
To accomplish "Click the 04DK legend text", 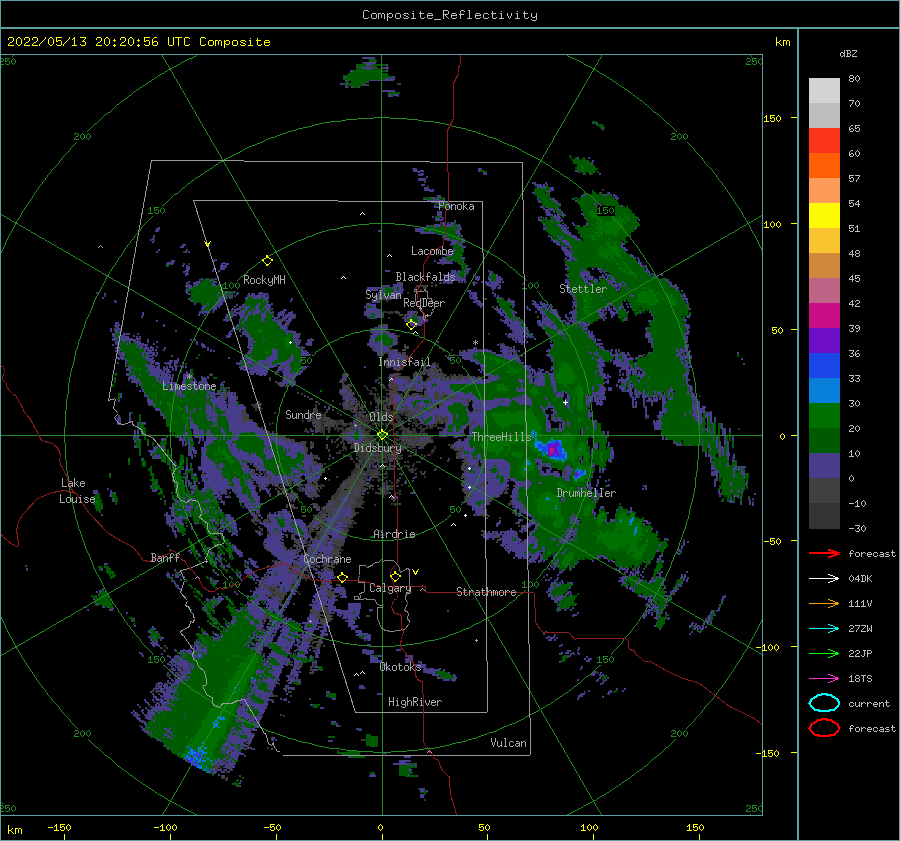I will (x=860, y=579).
